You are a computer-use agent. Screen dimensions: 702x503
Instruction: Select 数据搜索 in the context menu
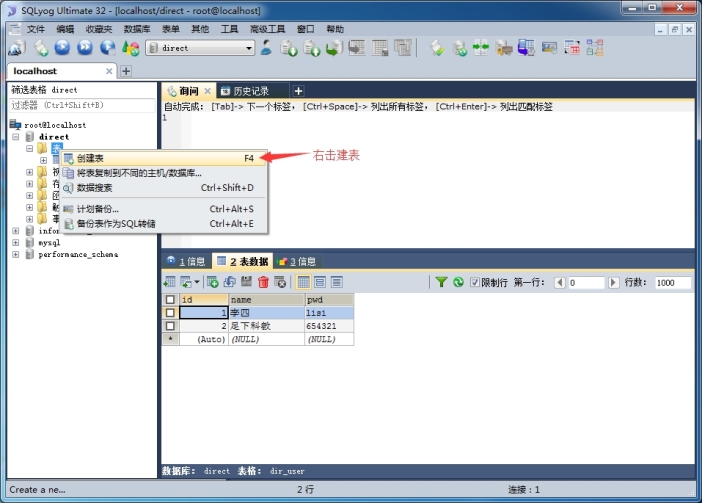(x=165, y=188)
